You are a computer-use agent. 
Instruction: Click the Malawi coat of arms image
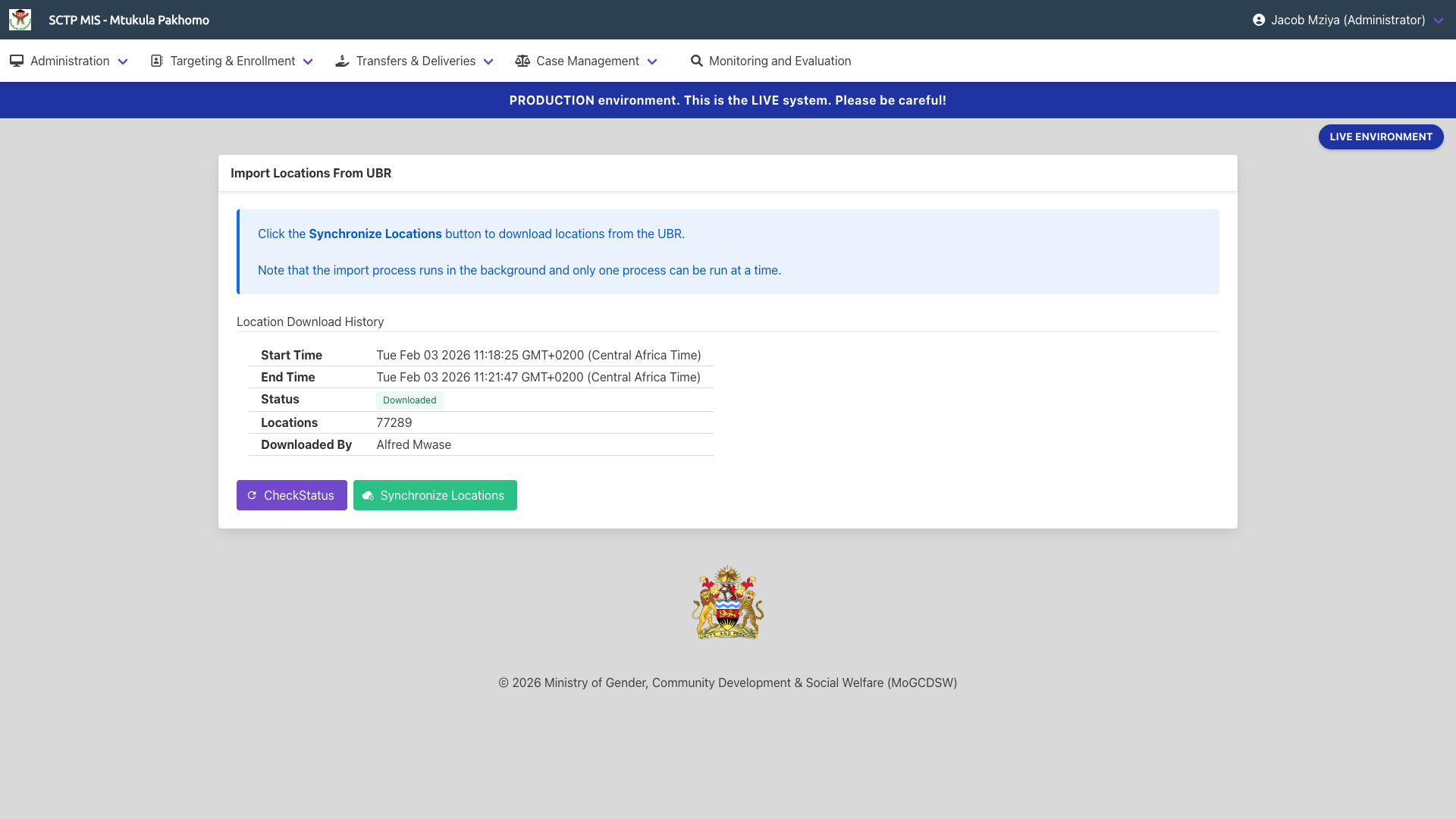pos(727,602)
